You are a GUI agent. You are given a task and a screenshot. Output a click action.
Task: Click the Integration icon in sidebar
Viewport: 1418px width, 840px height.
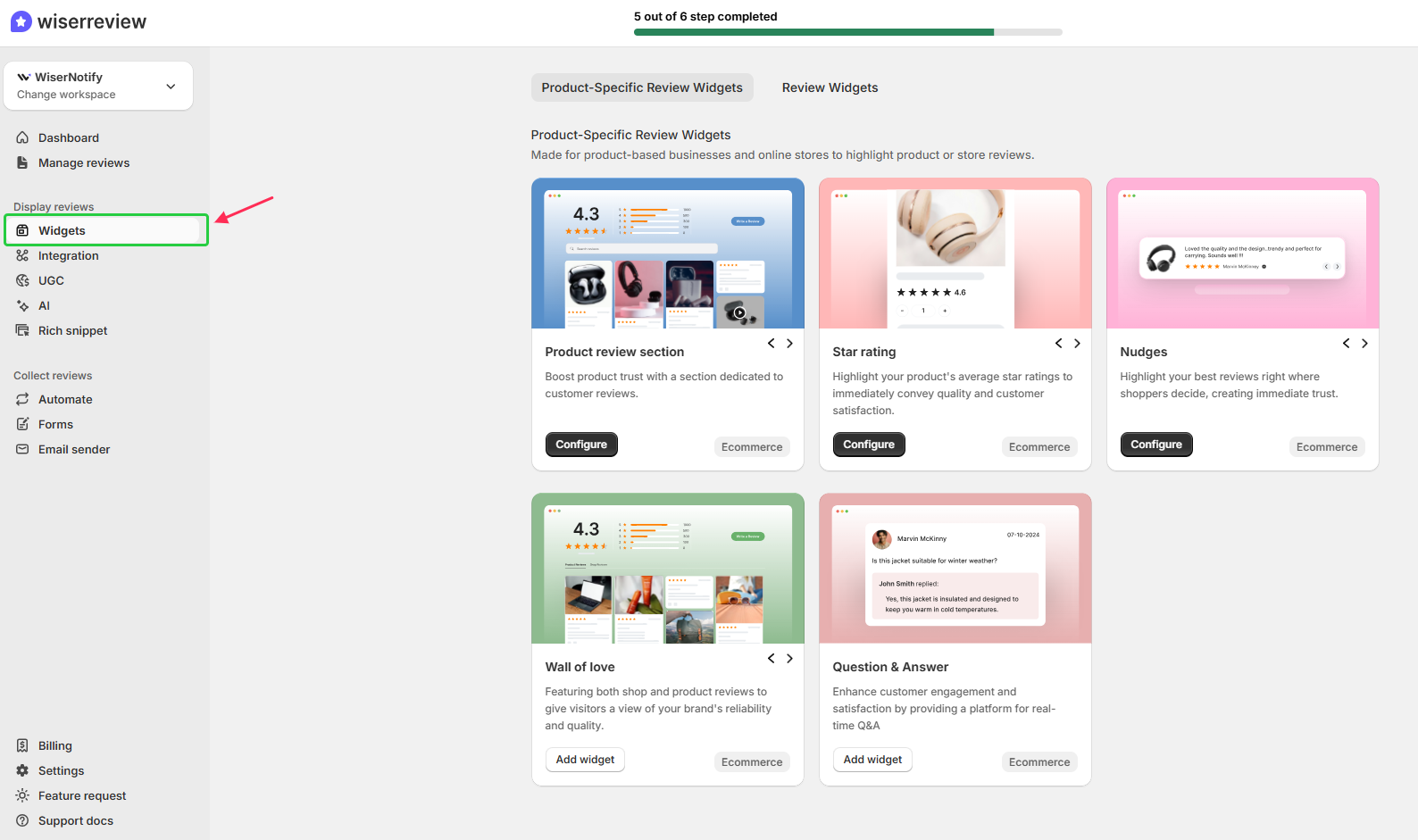click(x=22, y=255)
